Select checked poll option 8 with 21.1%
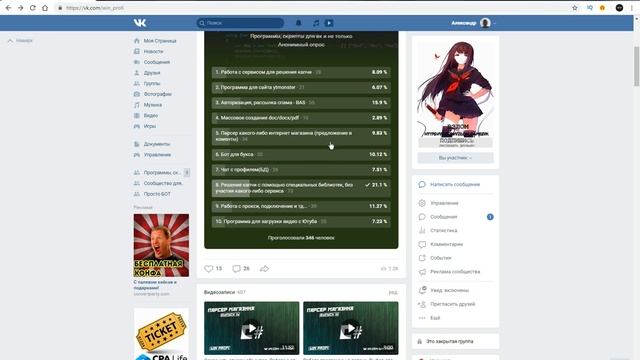Screen dimensions: 640x360 [301, 188]
